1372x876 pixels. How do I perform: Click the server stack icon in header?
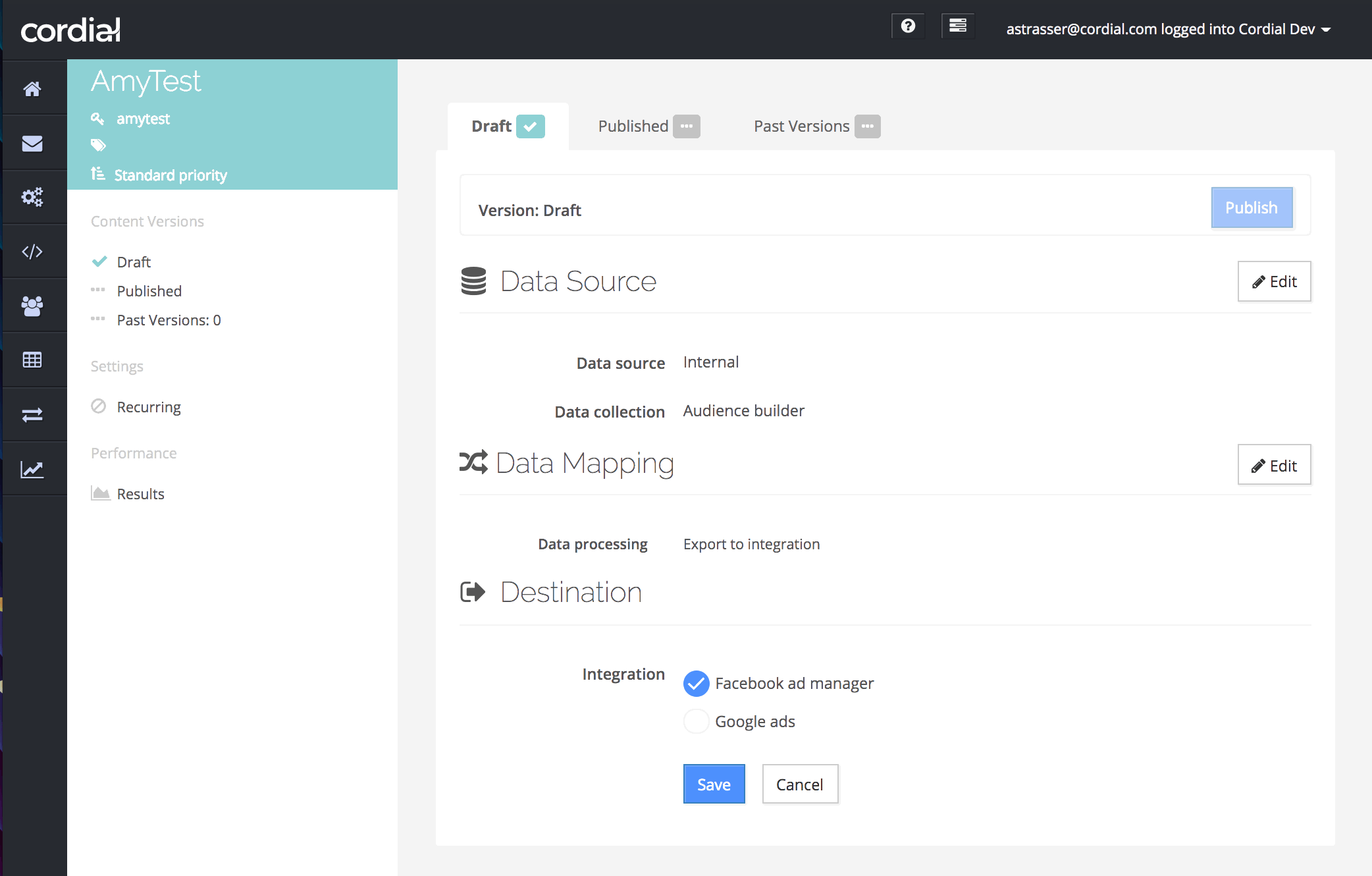coord(958,26)
